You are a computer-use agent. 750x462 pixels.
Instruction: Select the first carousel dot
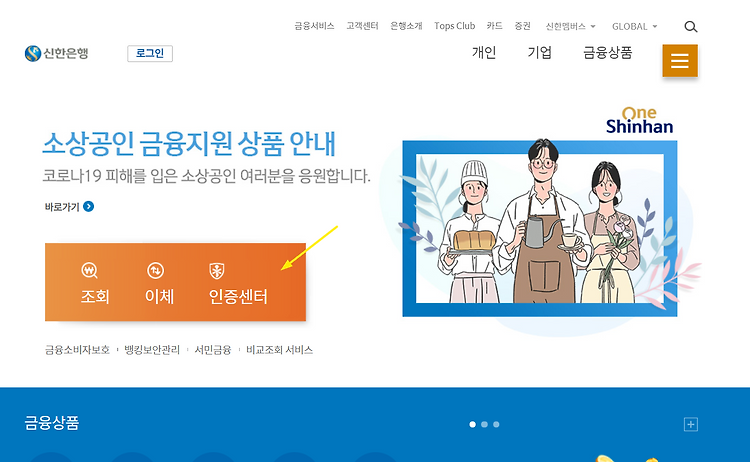[473, 424]
